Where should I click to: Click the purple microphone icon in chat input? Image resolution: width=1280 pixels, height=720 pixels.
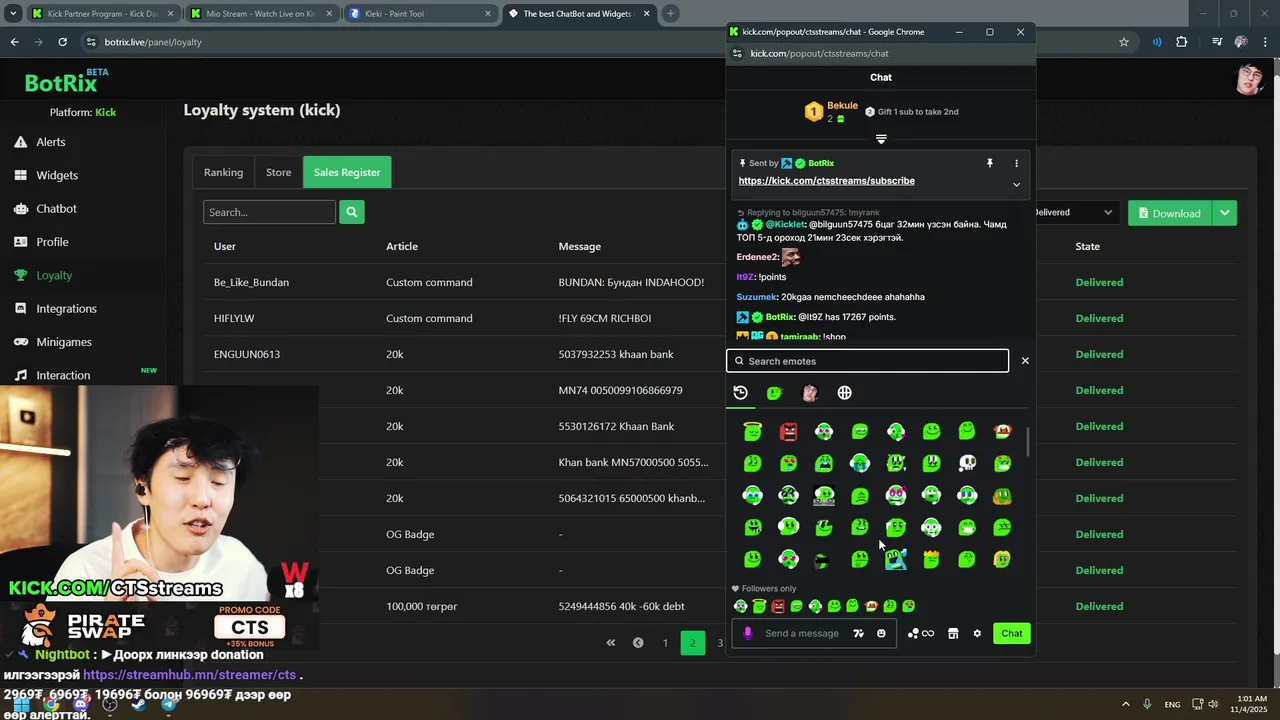point(748,633)
